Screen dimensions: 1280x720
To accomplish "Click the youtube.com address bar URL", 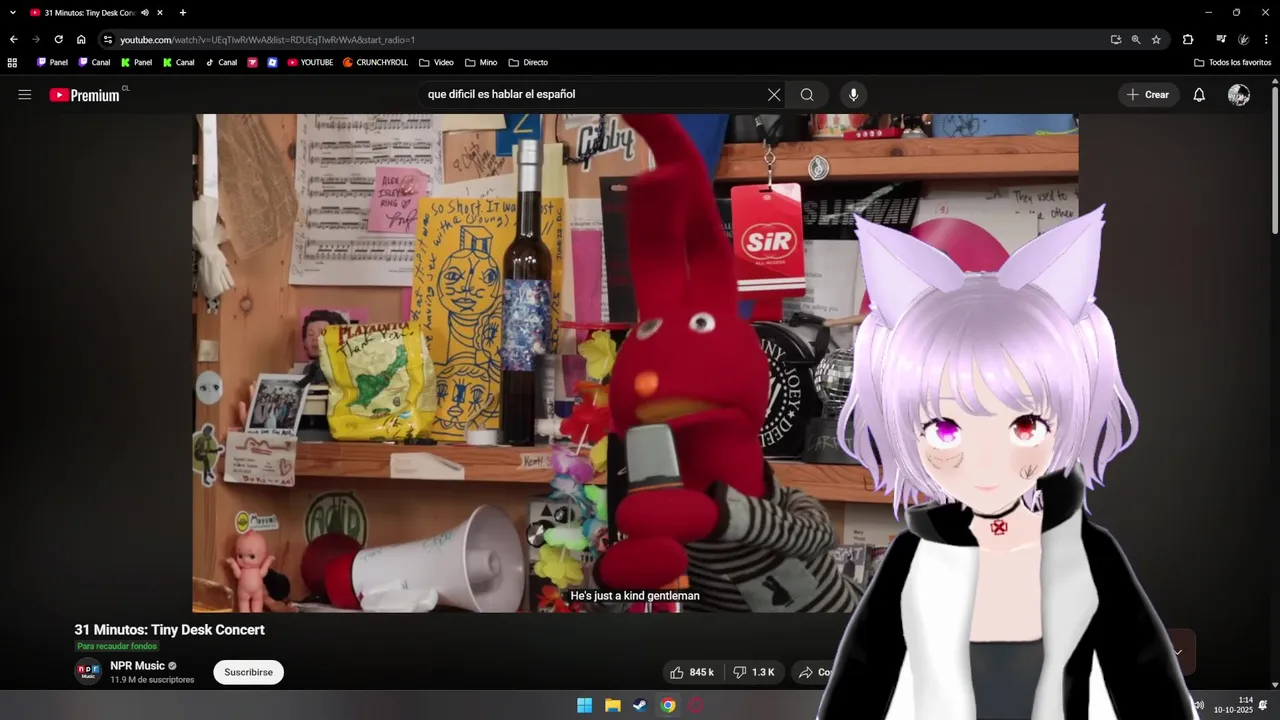I will tap(267, 40).
